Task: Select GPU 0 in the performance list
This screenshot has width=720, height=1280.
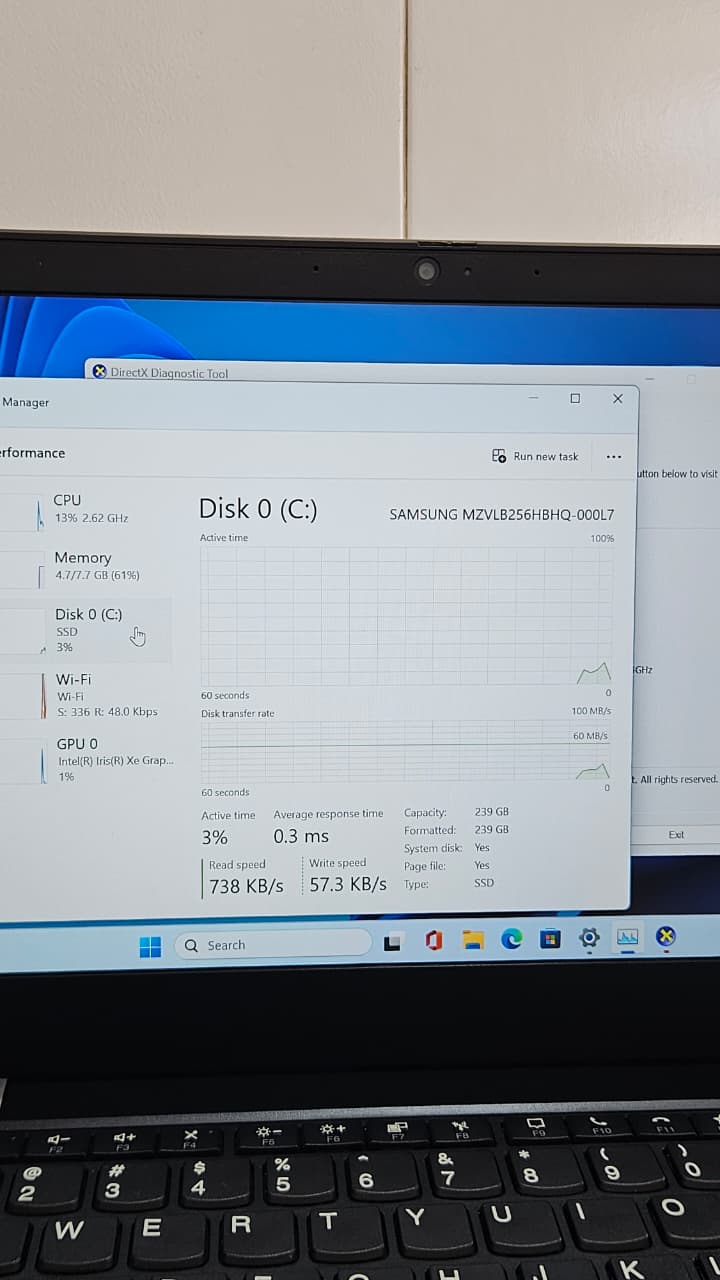Action: click(x=86, y=759)
